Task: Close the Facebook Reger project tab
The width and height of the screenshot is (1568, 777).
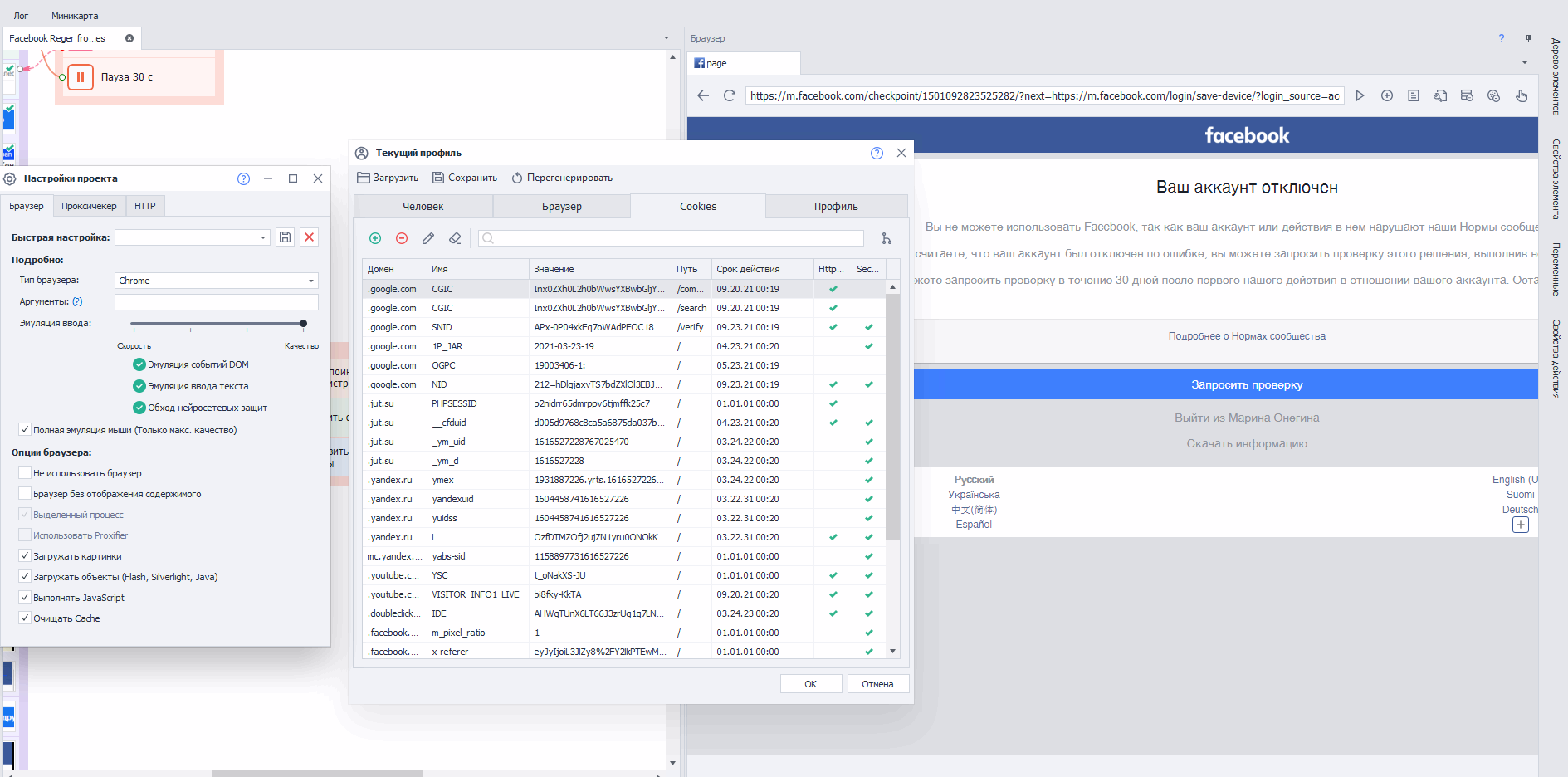Action: pos(129,38)
